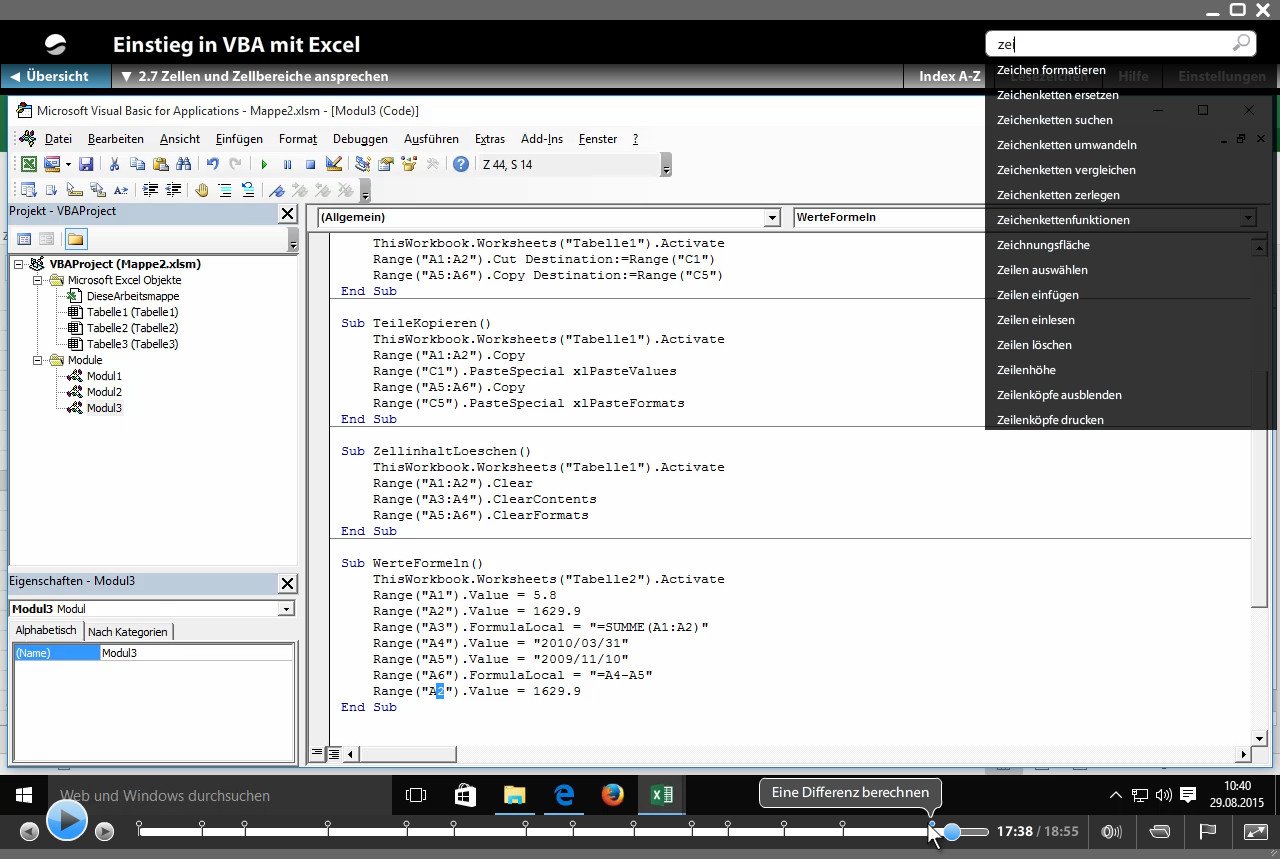Click the blue playback position slider knob
Image resolution: width=1280 pixels, height=859 pixels.
[x=952, y=831]
